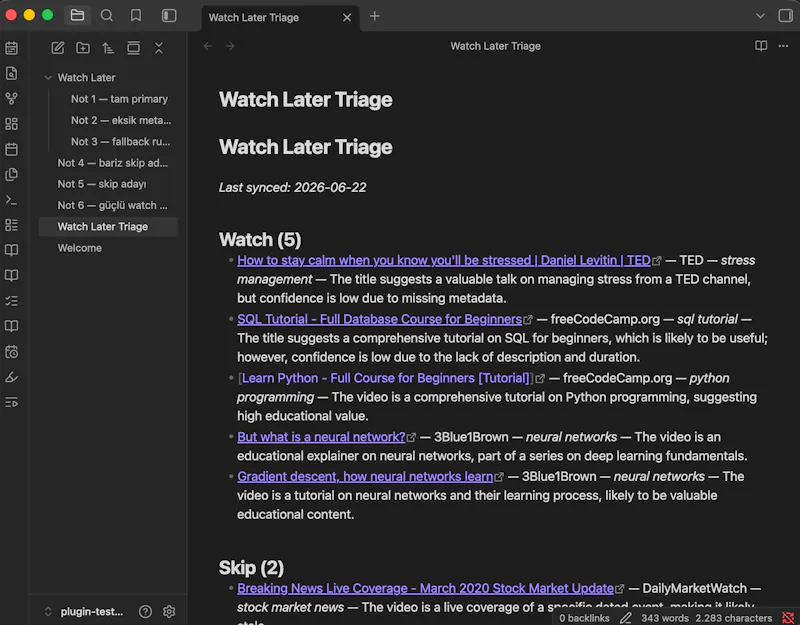
Task: Select Watch Later Triage in file tree
Action: (x=108, y=227)
